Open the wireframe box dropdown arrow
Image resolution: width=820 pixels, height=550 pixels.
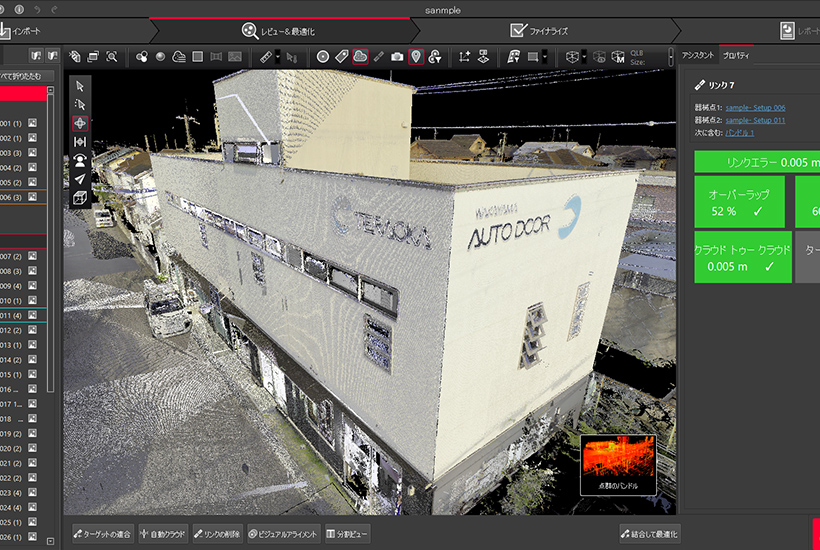coord(584,56)
